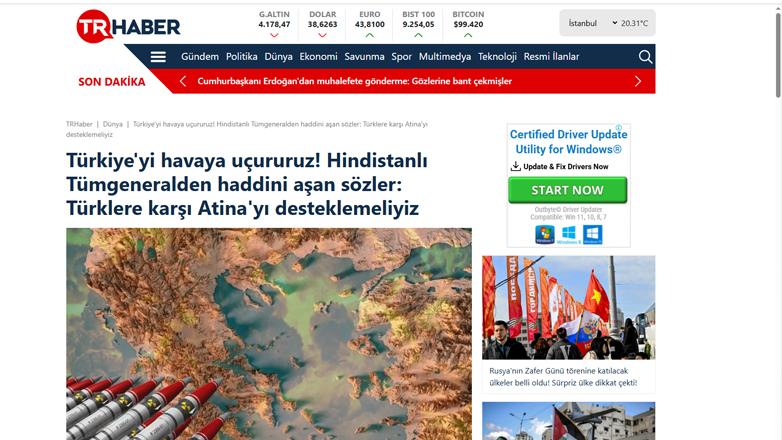The height and width of the screenshot is (440, 782).
Task: Click the Windows logos in driver ad
Action: 568,234
